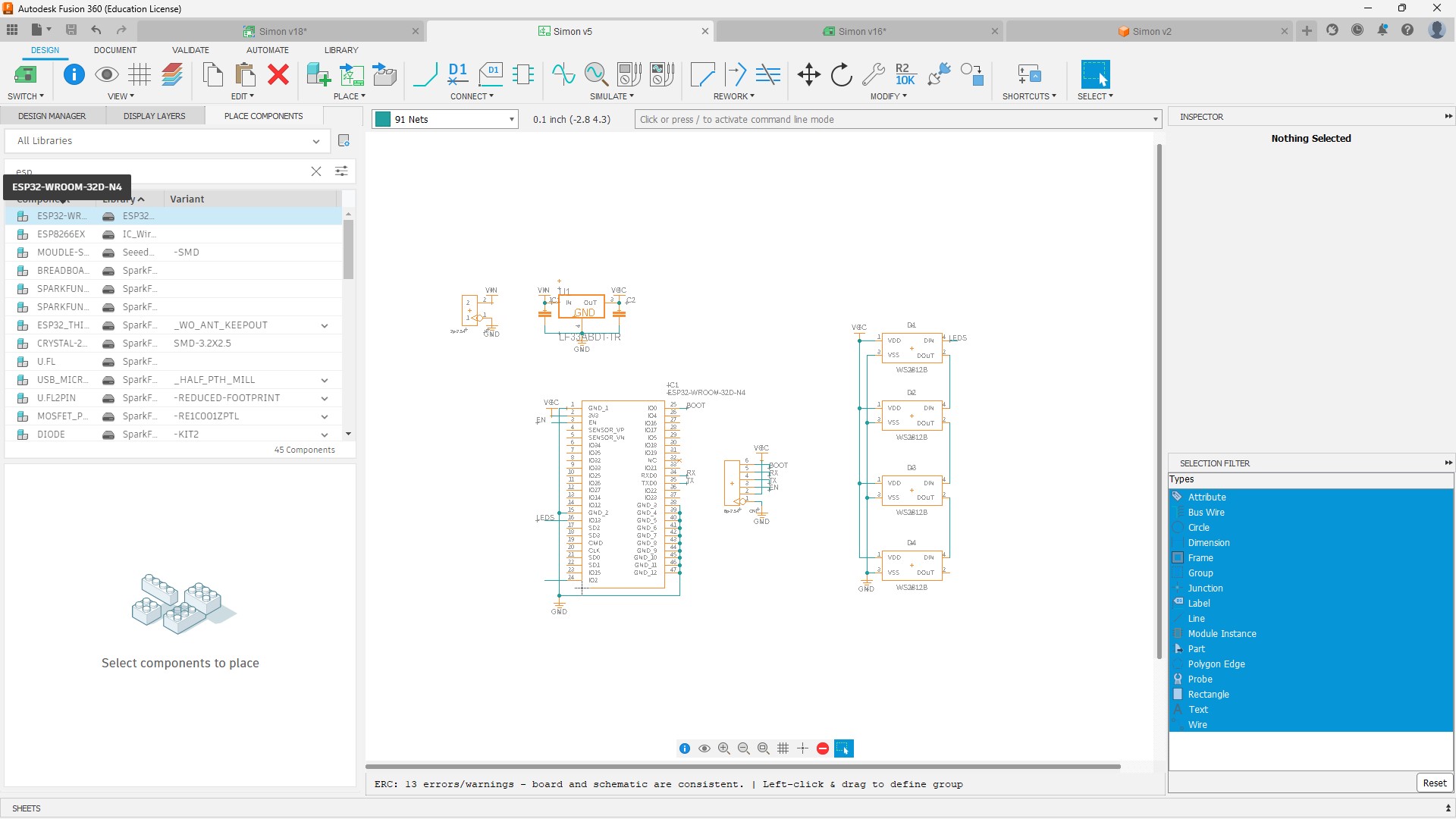
Task: Click the Switch to PCB icon
Action: [25, 74]
